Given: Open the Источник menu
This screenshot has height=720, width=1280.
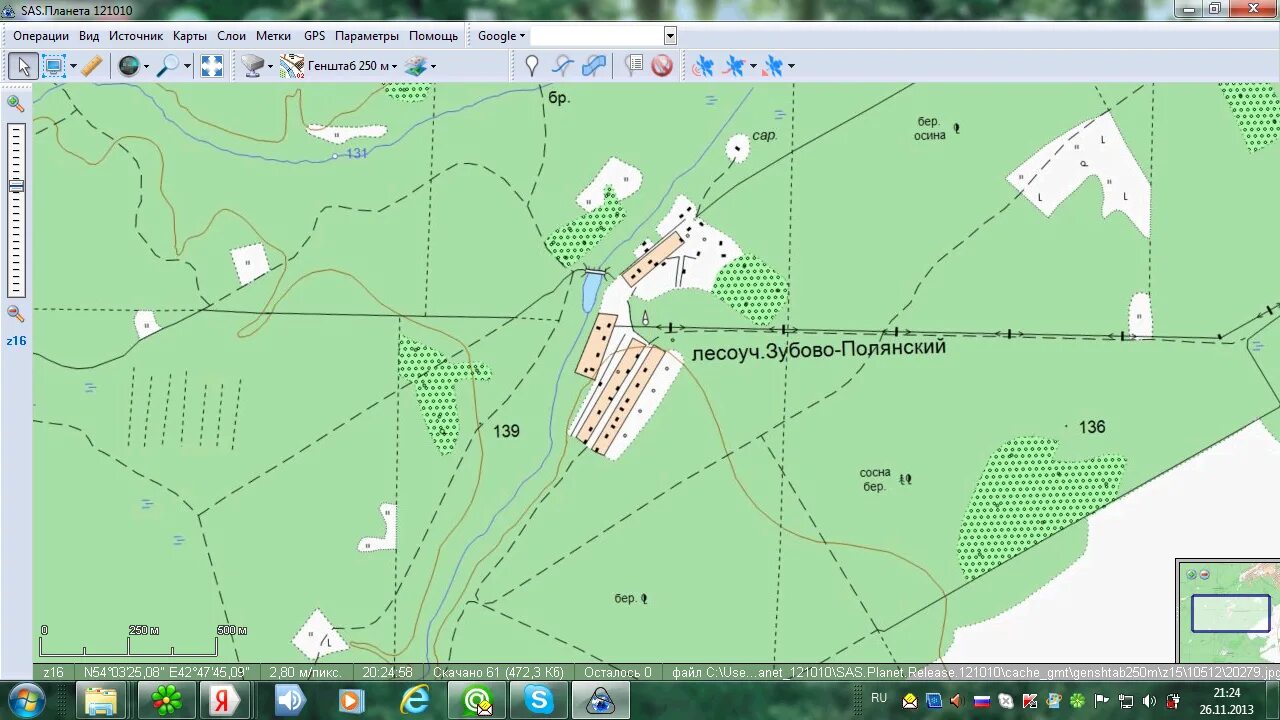Looking at the screenshot, I should 136,36.
